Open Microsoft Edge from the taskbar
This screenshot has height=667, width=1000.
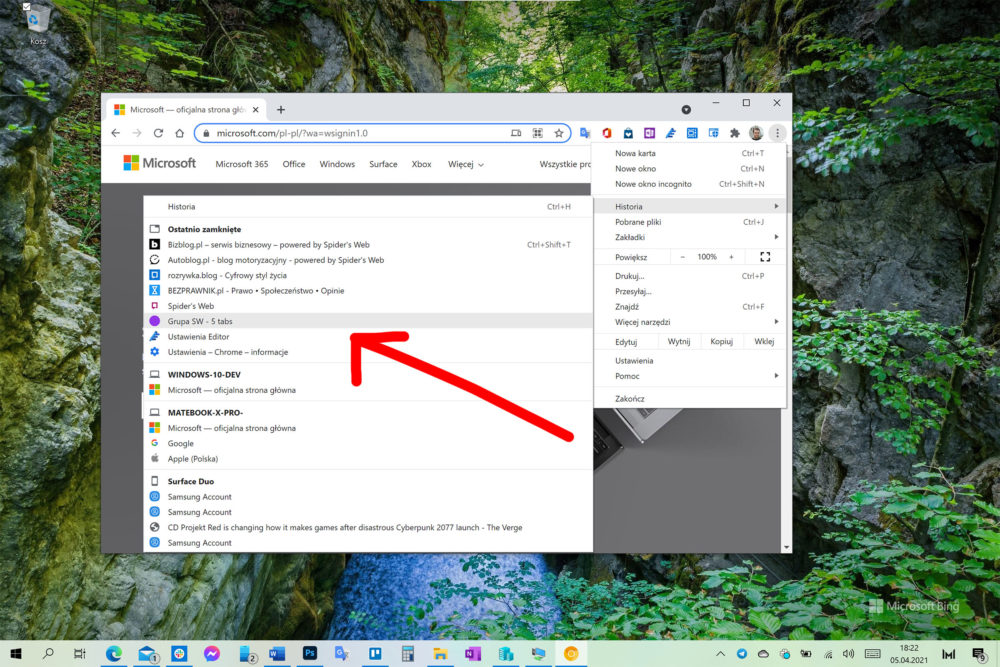(x=114, y=653)
